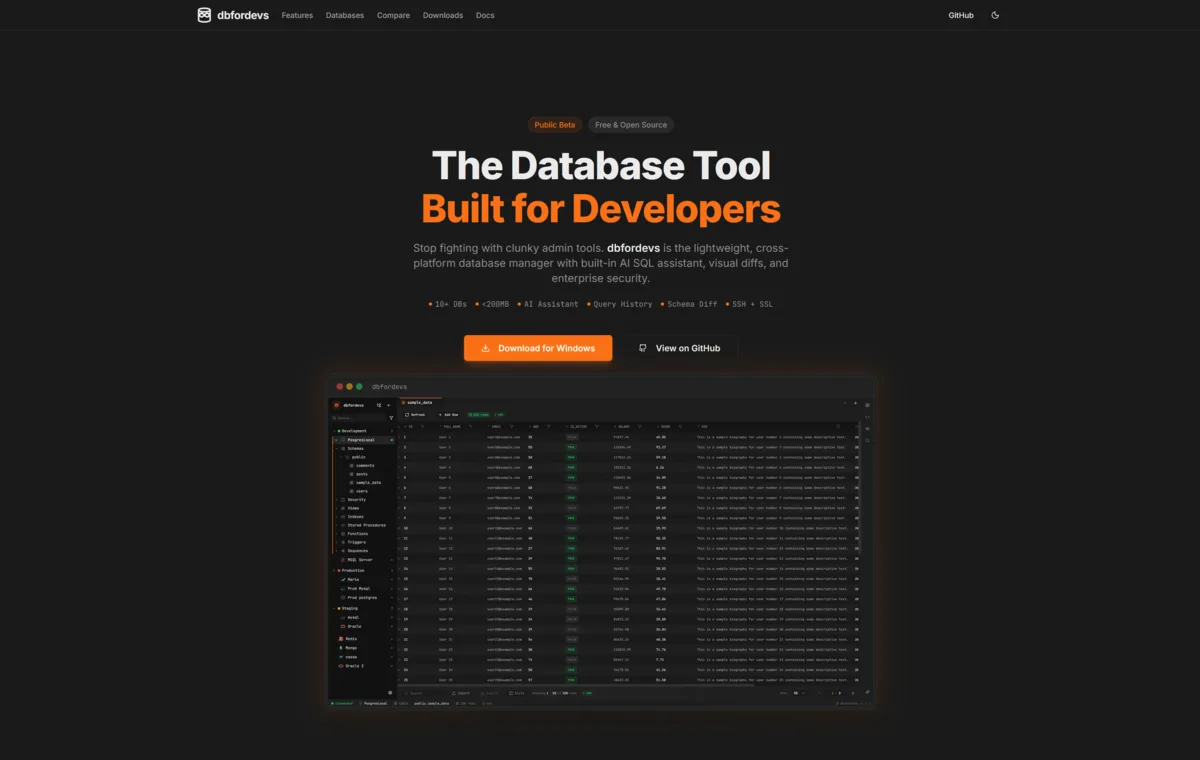Go to the next page with the arrow
Viewport: 1200px width, 760px height.
852,693
